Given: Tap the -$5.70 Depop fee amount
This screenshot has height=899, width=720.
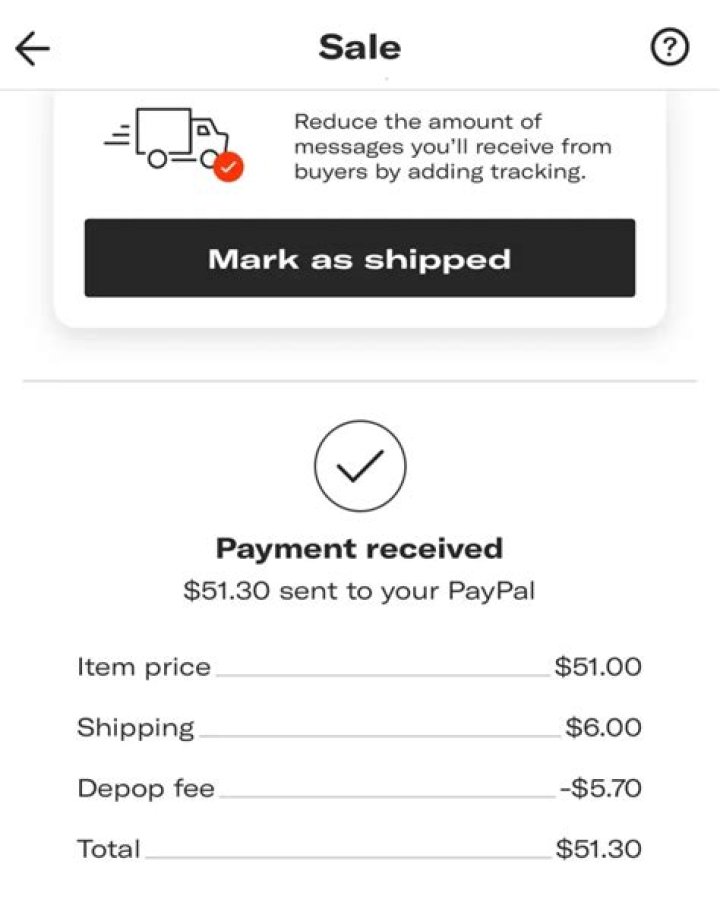Looking at the screenshot, I should coord(601,788).
